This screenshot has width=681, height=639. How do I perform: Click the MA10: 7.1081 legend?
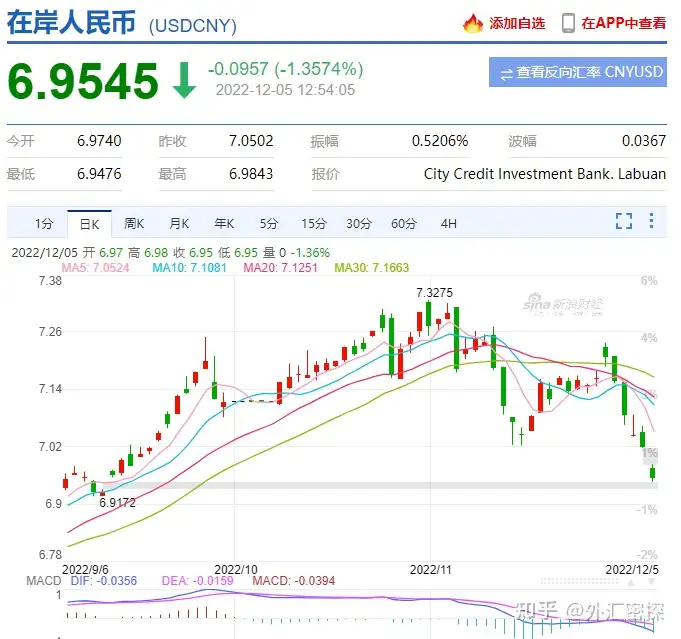(x=189, y=268)
